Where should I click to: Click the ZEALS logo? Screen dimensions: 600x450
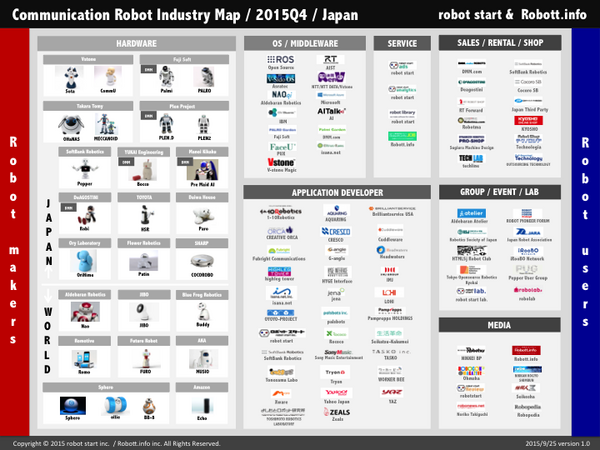click(336, 413)
